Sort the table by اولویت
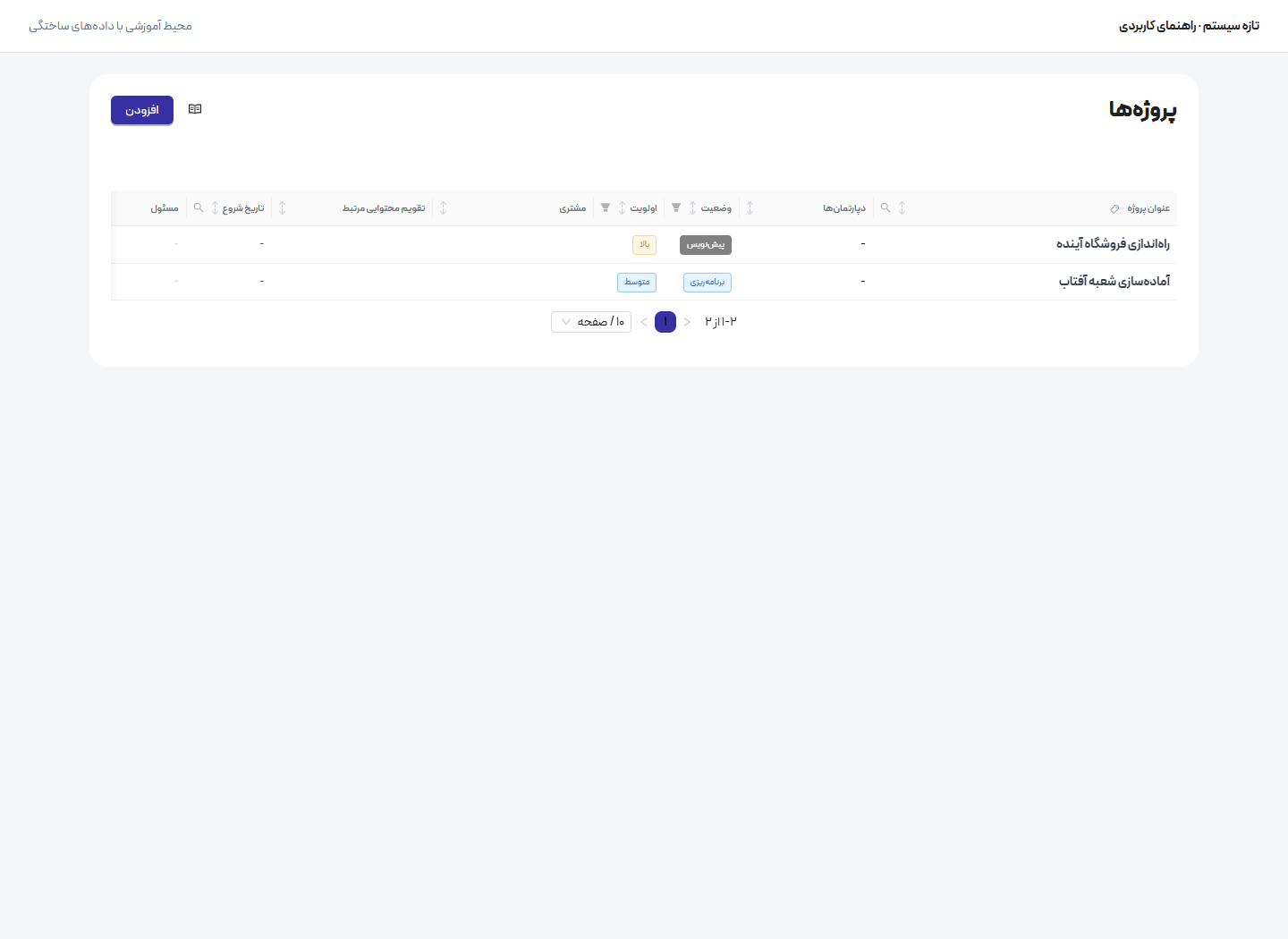 pos(622,207)
